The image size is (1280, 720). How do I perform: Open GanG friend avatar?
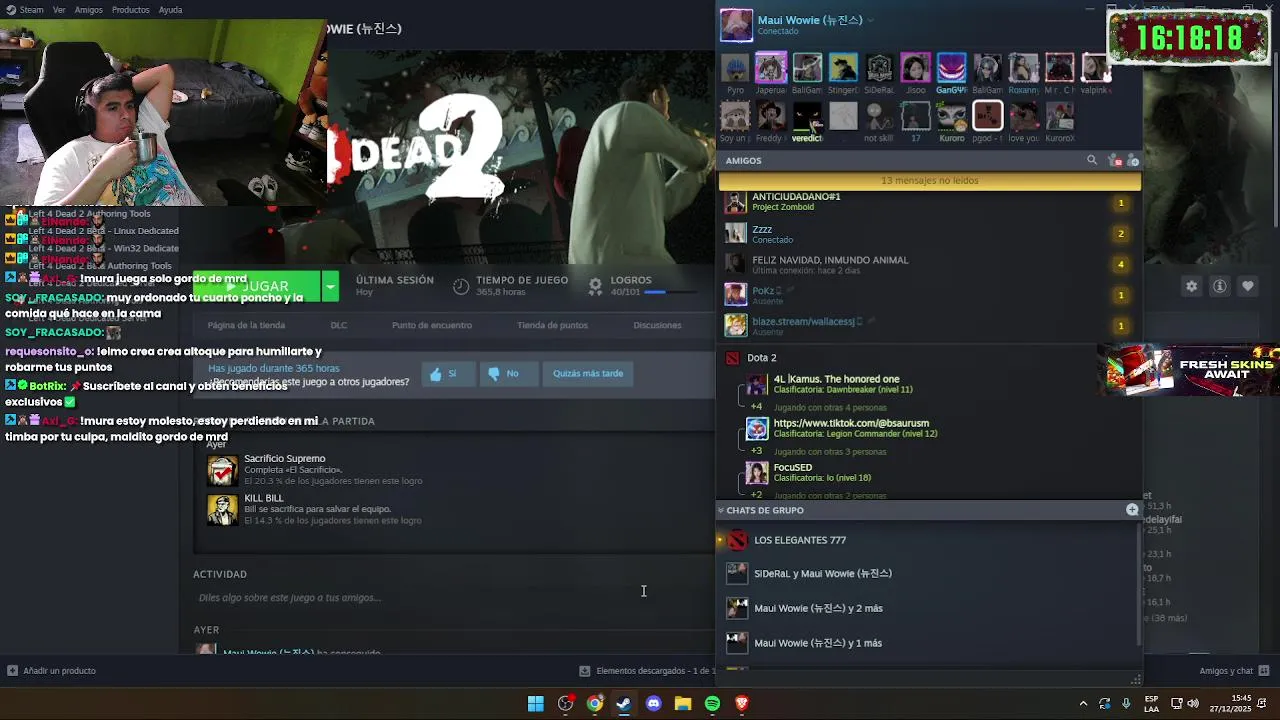pyautogui.click(x=951, y=68)
